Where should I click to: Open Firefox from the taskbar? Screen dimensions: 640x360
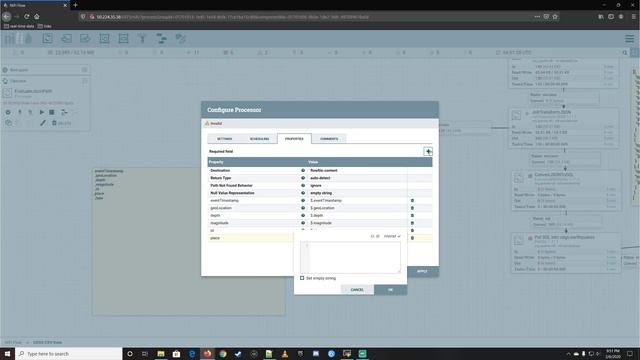[207, 353]
